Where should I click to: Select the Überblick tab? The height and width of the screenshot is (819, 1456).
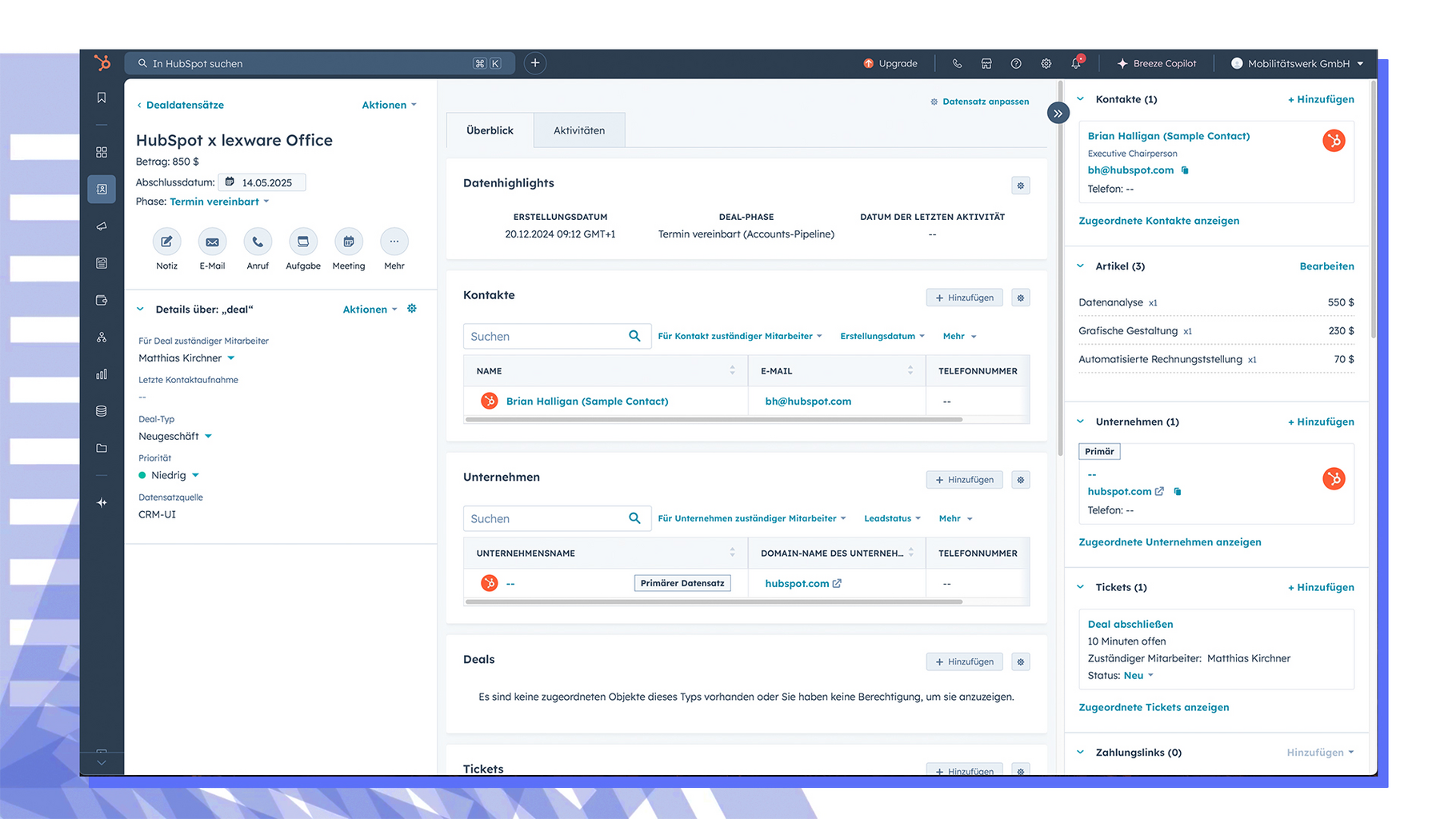490,130
